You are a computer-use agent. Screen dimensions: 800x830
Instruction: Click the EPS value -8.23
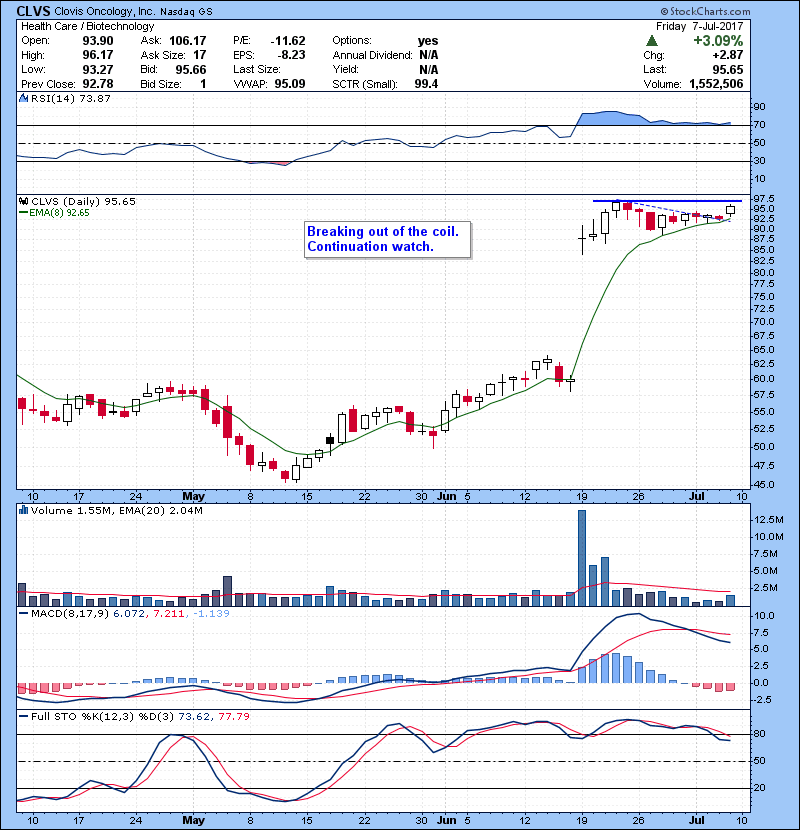tap(292, 55)
